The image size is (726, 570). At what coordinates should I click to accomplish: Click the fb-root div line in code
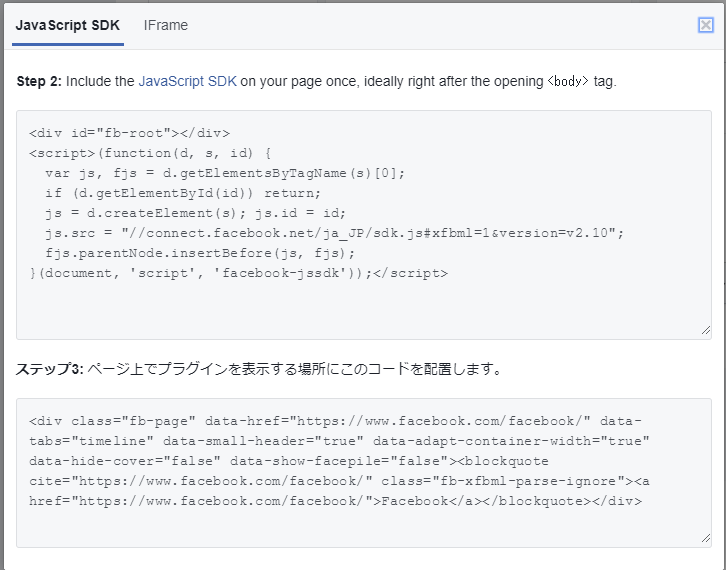point(130,133)
